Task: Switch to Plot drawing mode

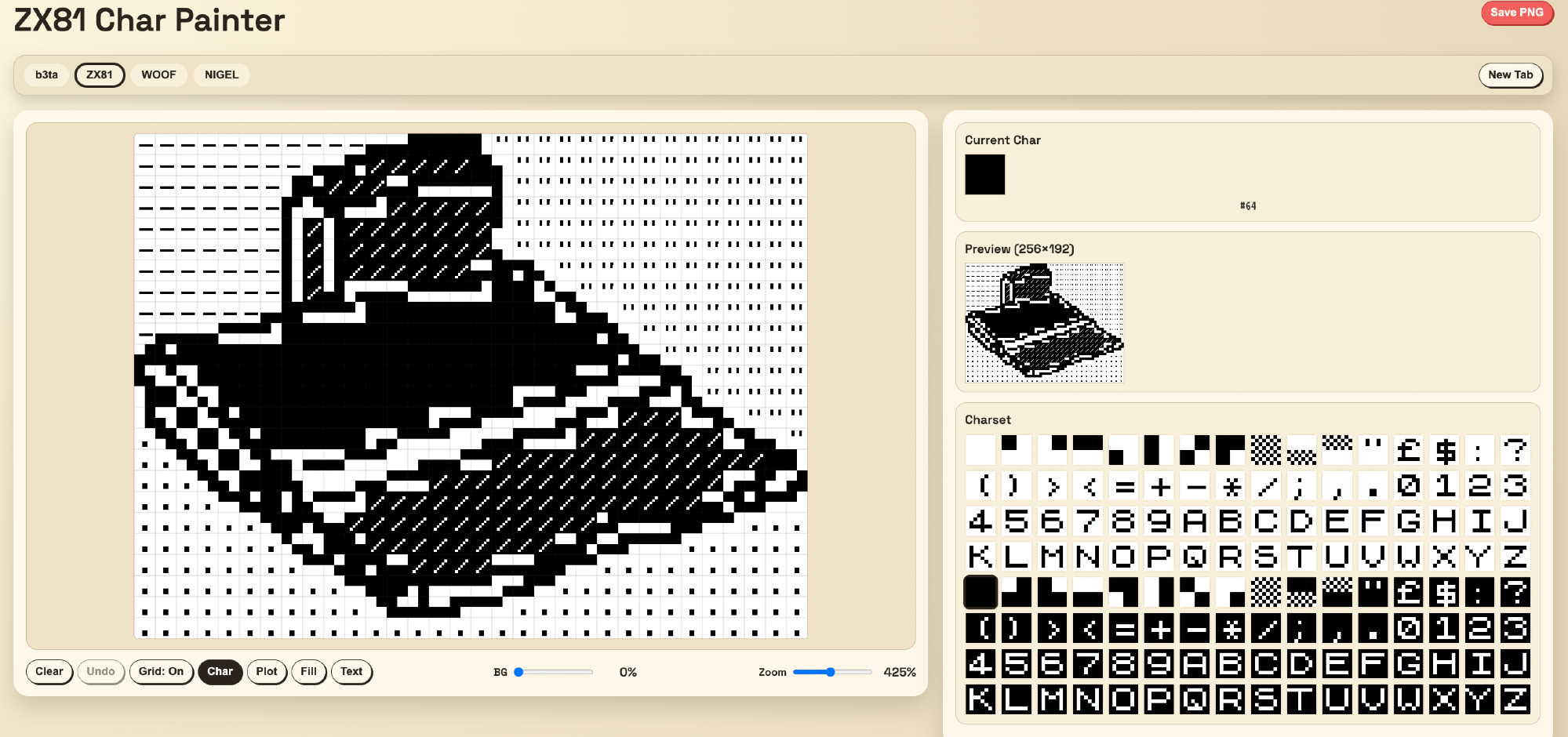Action: tap(267, 672)
